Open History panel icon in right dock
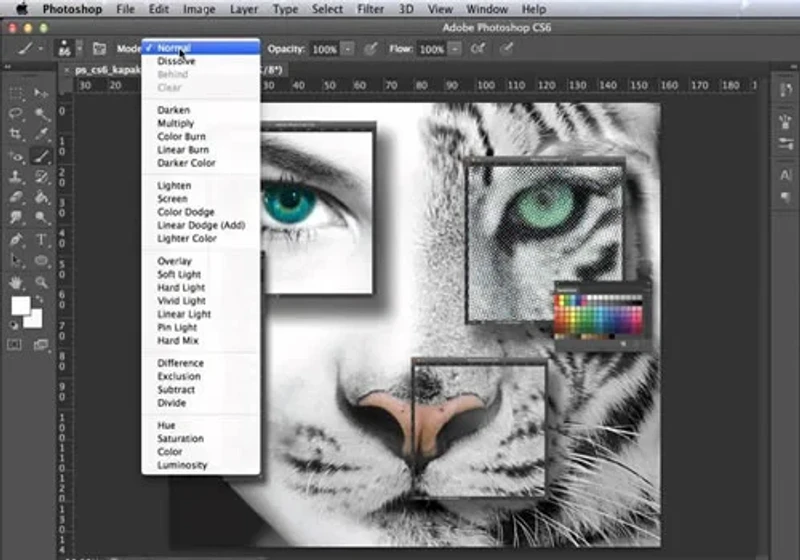Viewport: 800px width, 560px height. (785, 91)
